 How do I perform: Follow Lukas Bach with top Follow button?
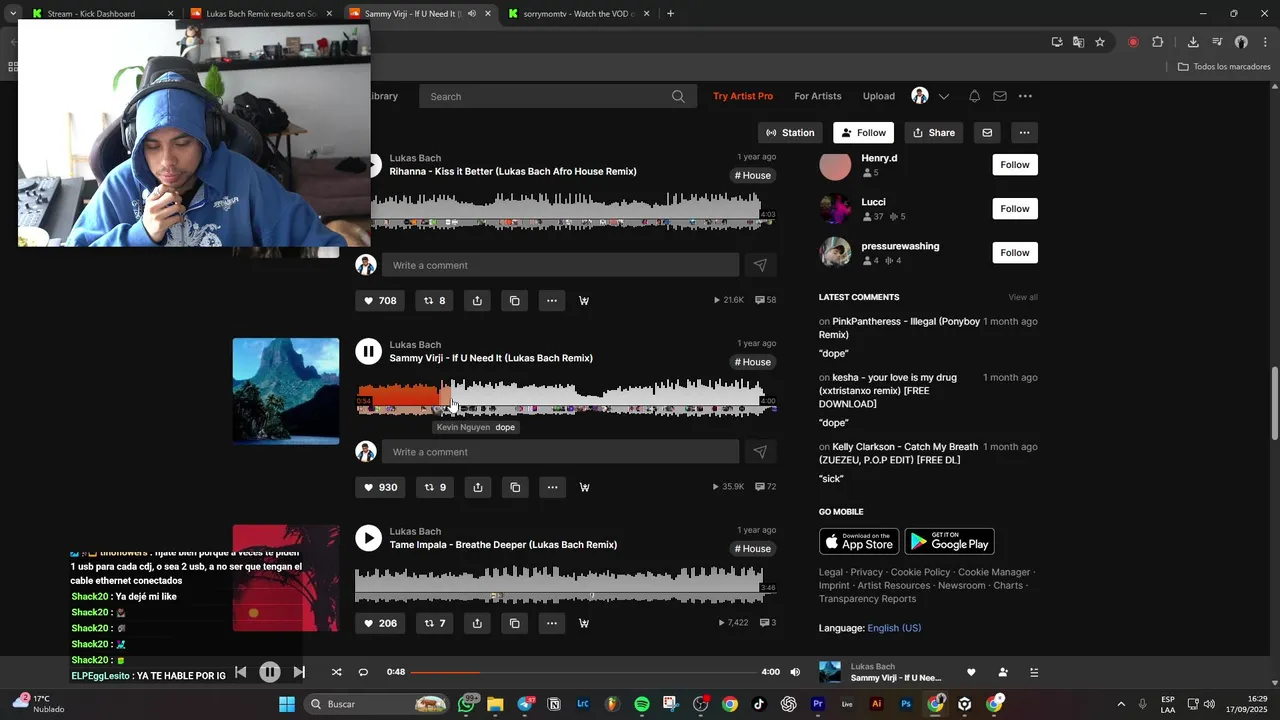pyautogui.click(x=863, y=132)
